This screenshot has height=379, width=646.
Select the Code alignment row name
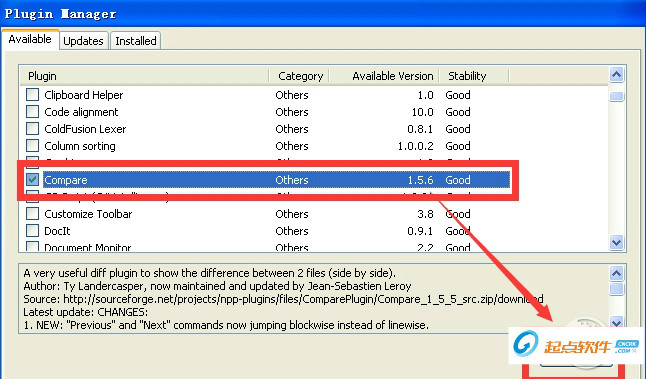(x=81, y=112)
